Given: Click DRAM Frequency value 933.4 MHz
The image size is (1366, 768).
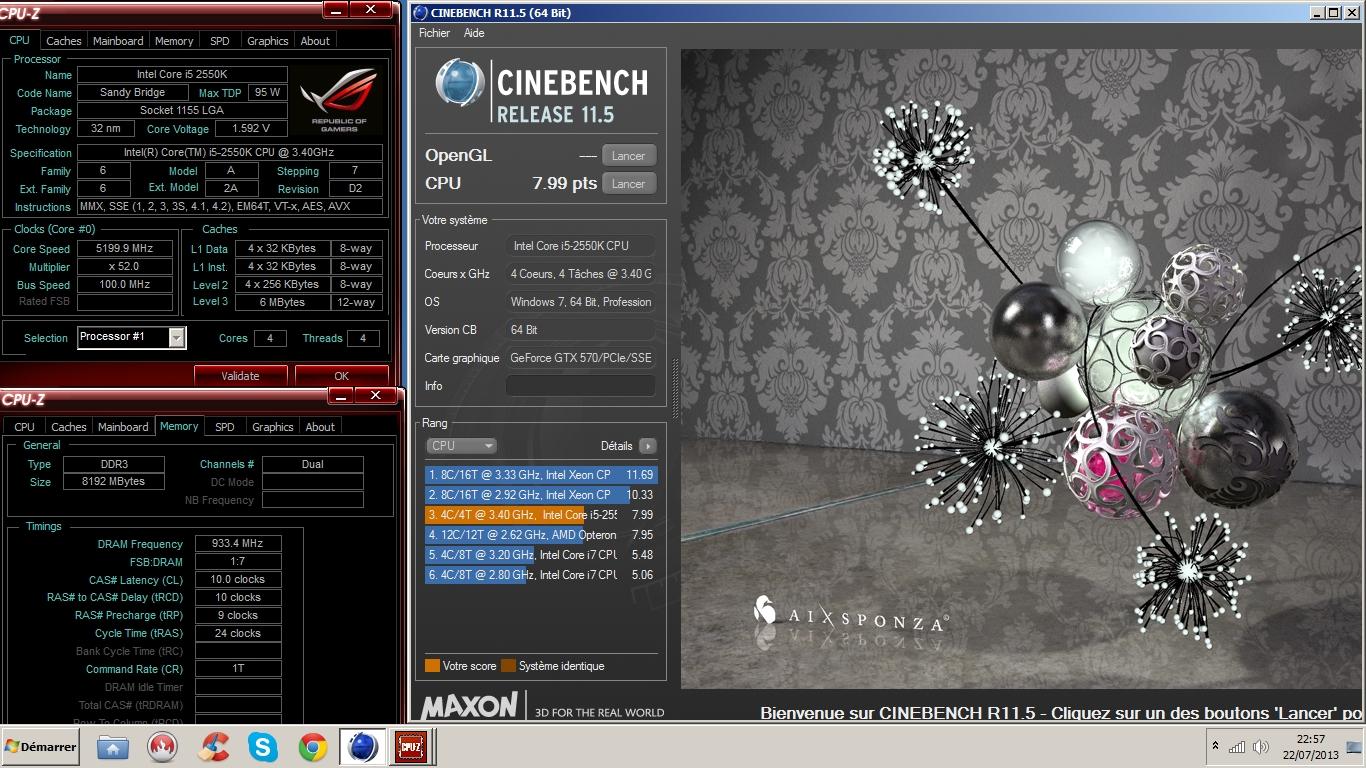Looking at the screenshot, I should click(238, 544).
